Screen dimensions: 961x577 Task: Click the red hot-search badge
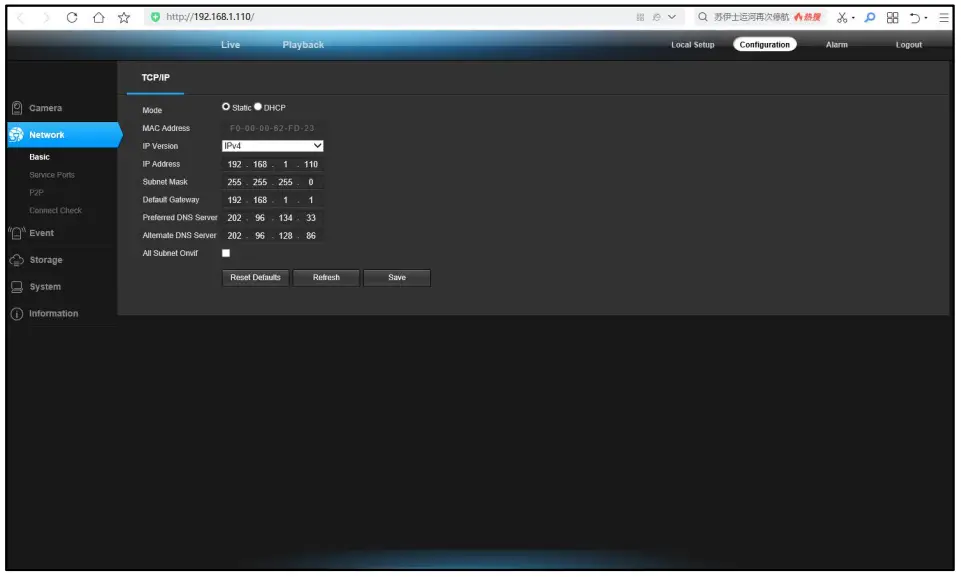(x=807, y=17)
